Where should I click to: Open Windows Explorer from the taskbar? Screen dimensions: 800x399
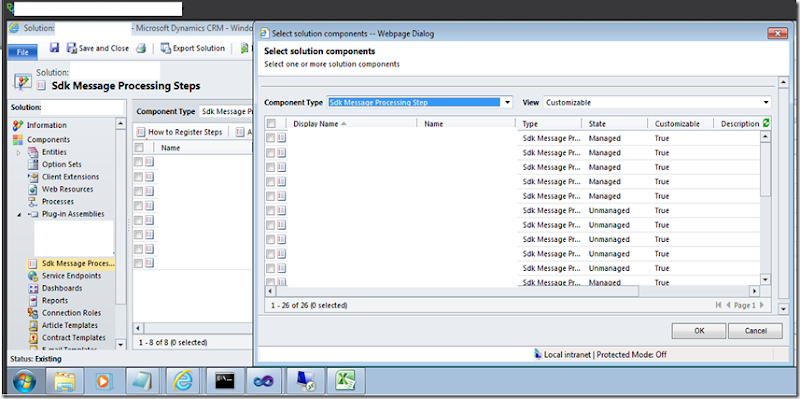[x=65, y=382]
